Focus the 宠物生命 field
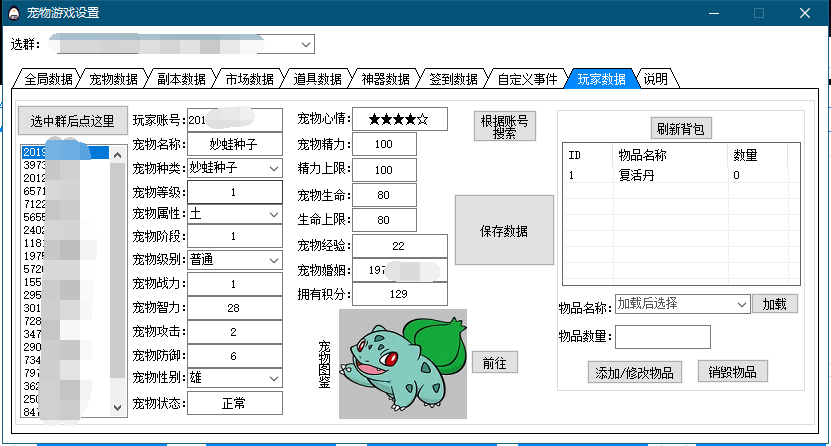The width and height of the screenshot is (831, 446). pos(384,195)
